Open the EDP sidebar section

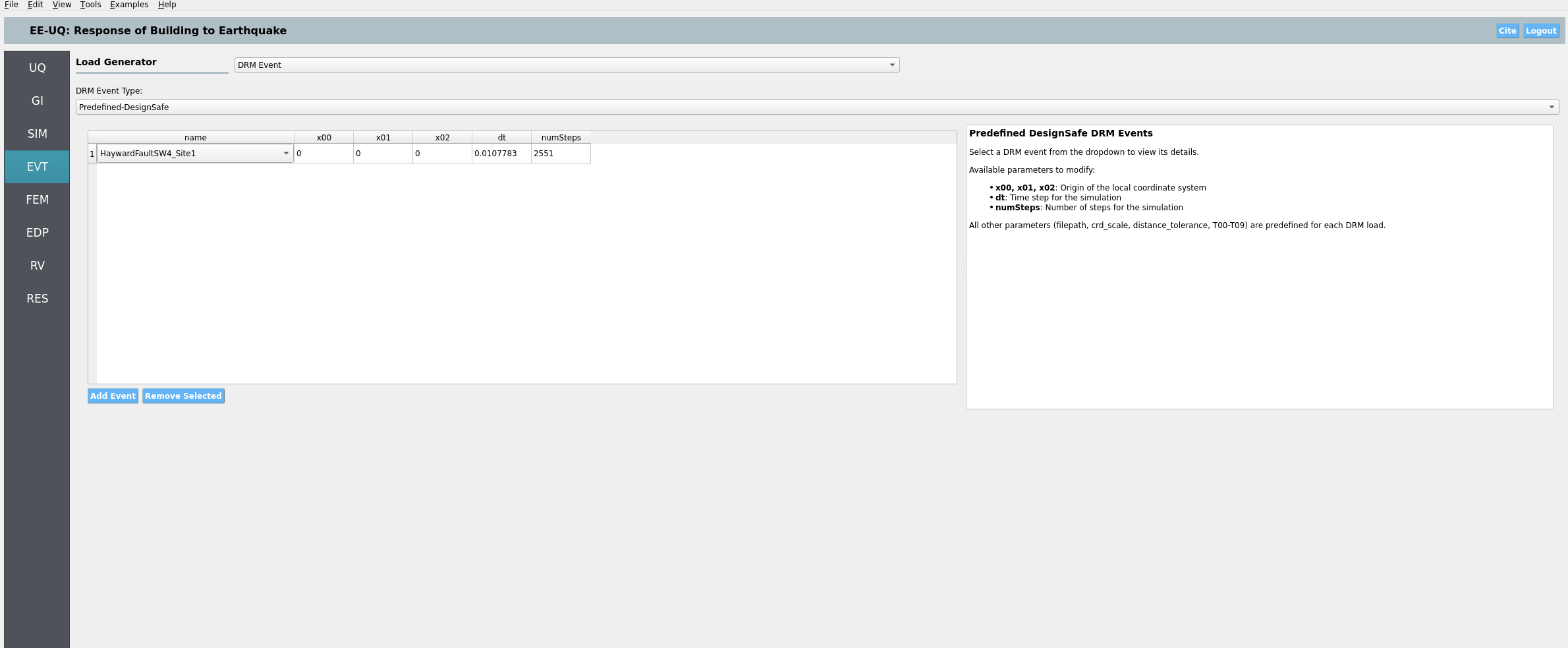(37, 233)
